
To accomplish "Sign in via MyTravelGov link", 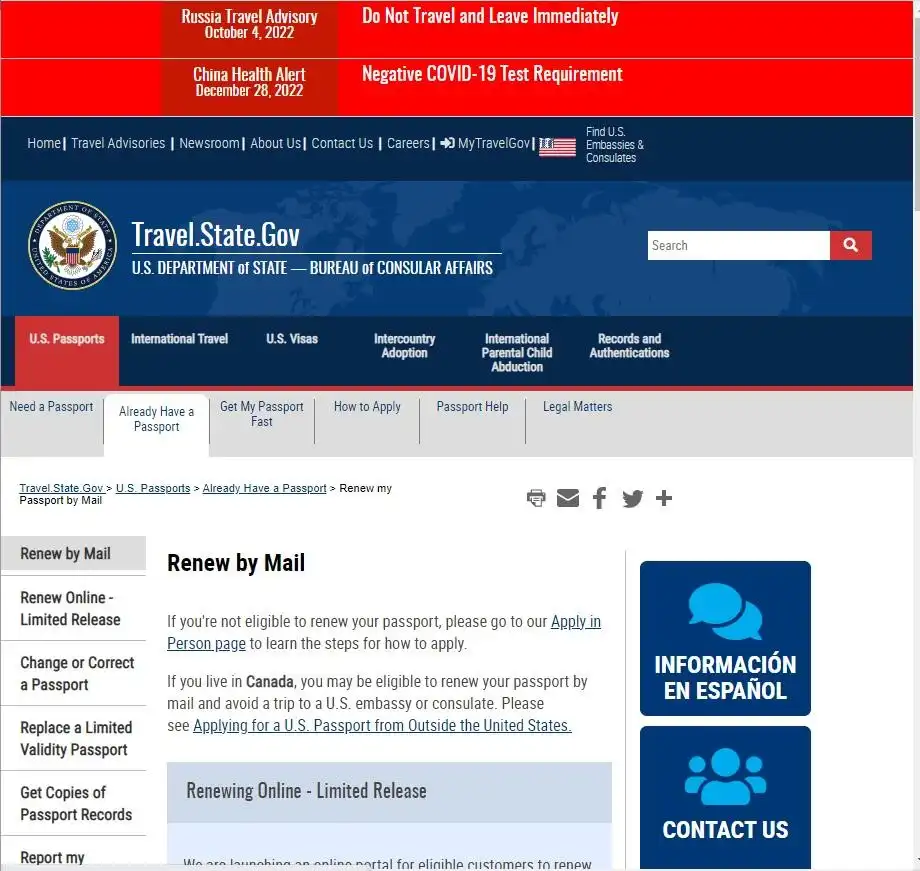I will click(485, 143).
